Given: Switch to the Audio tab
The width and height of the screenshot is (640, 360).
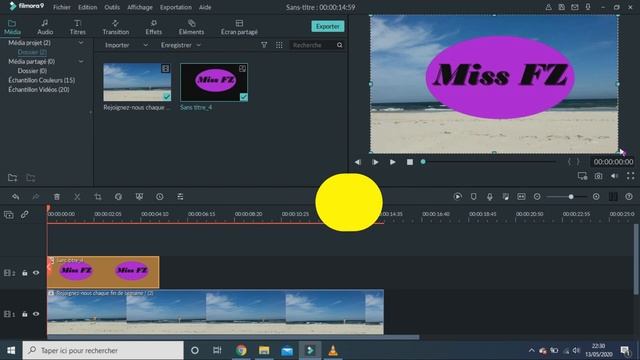Looking at the screenshot, I should click(x=45, y=27).
